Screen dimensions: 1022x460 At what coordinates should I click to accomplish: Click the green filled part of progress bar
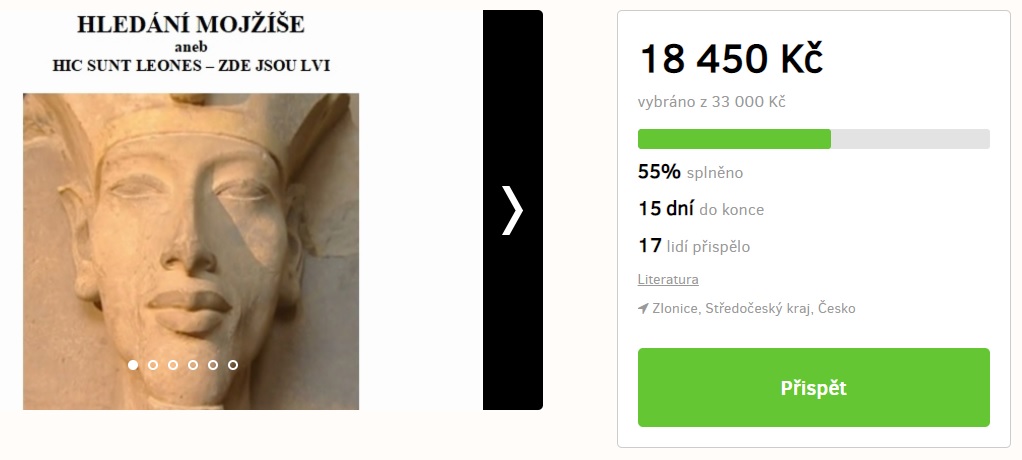coord(734,139)
